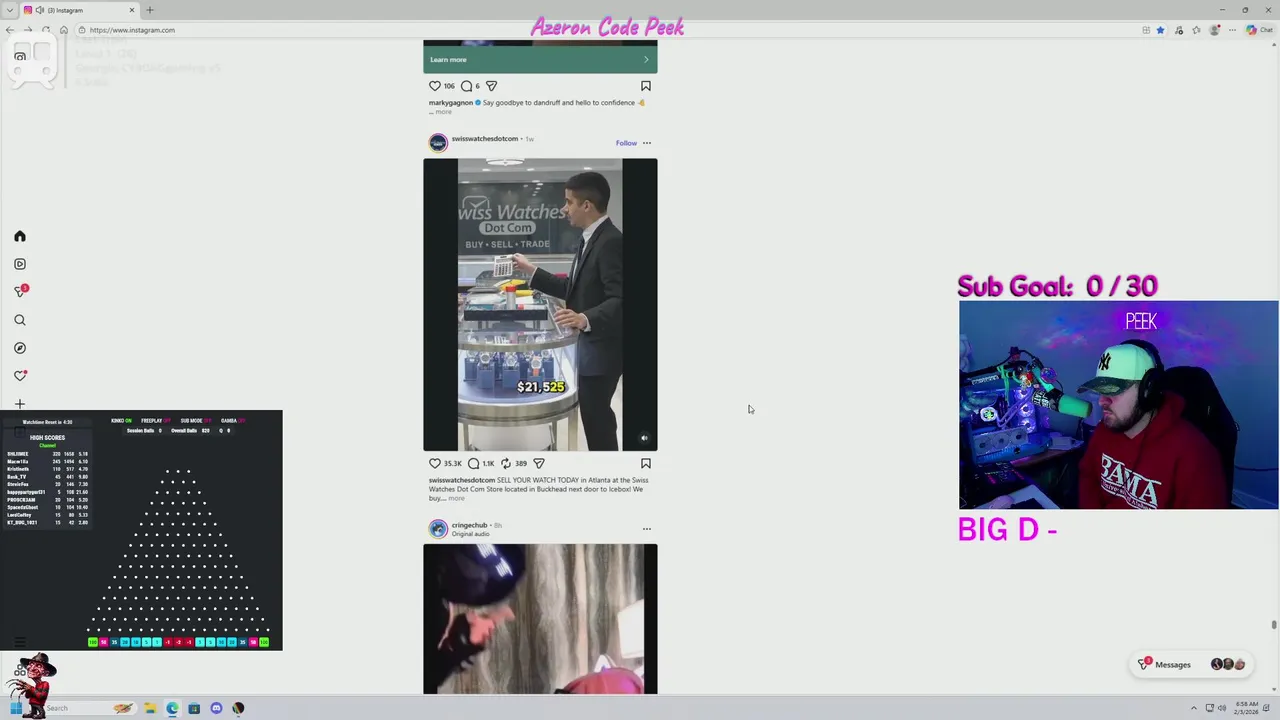Open Microsoft Edge from the taskbar
1280x720 pixels.
pos(172,708)
